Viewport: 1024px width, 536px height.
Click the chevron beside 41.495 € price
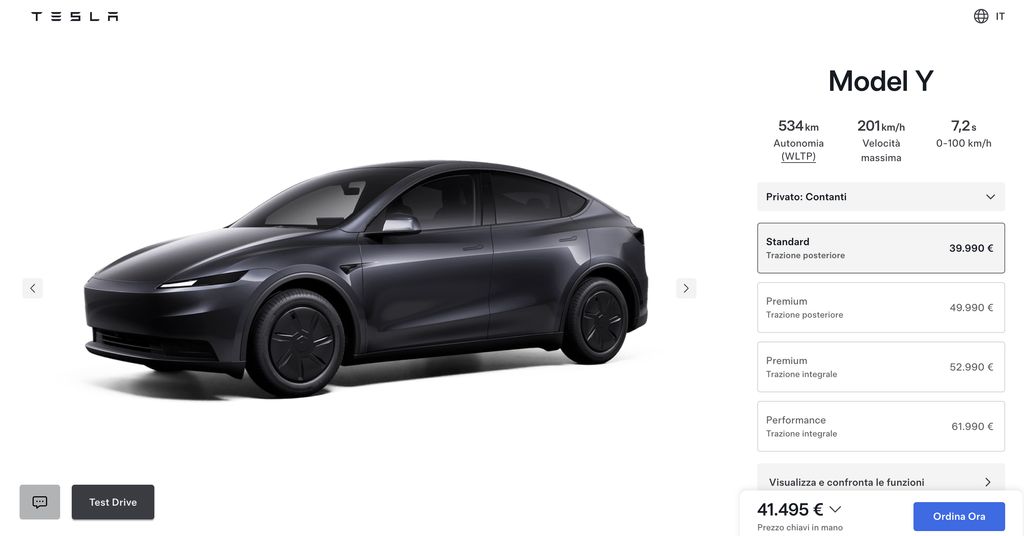pyautogui.click(x=835, y=509)
